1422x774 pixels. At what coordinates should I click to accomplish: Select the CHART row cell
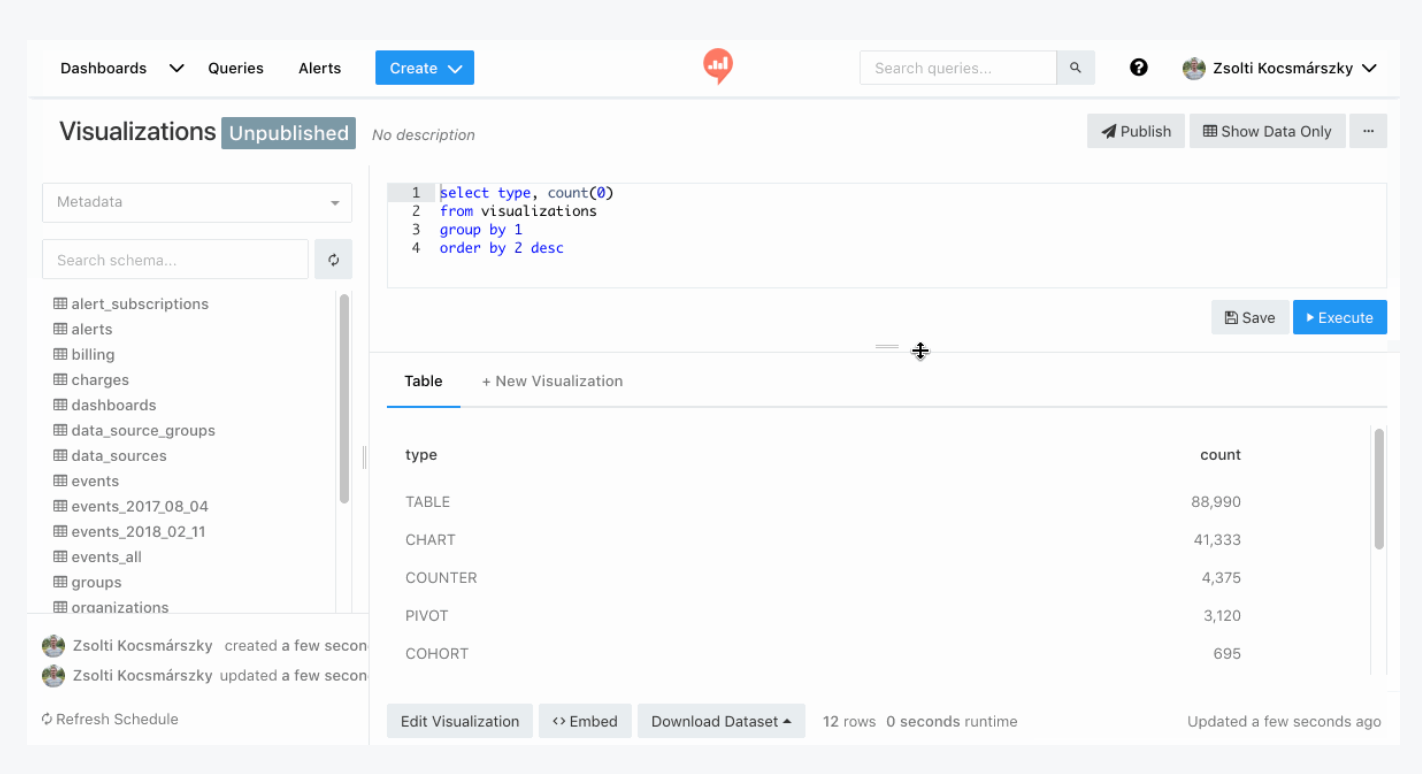pos(430,540)
